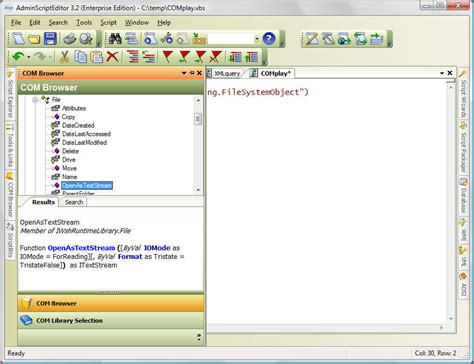The height and width of the screenshot is (364, 474).
Task: Undo the last edit with the green arrow
Action: point(18,57)
